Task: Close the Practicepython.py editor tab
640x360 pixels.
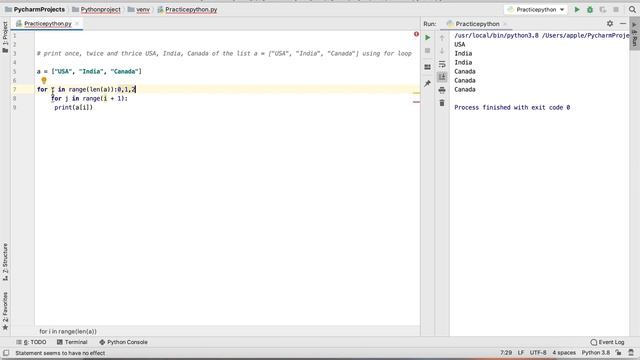Action: pos(77,24)
